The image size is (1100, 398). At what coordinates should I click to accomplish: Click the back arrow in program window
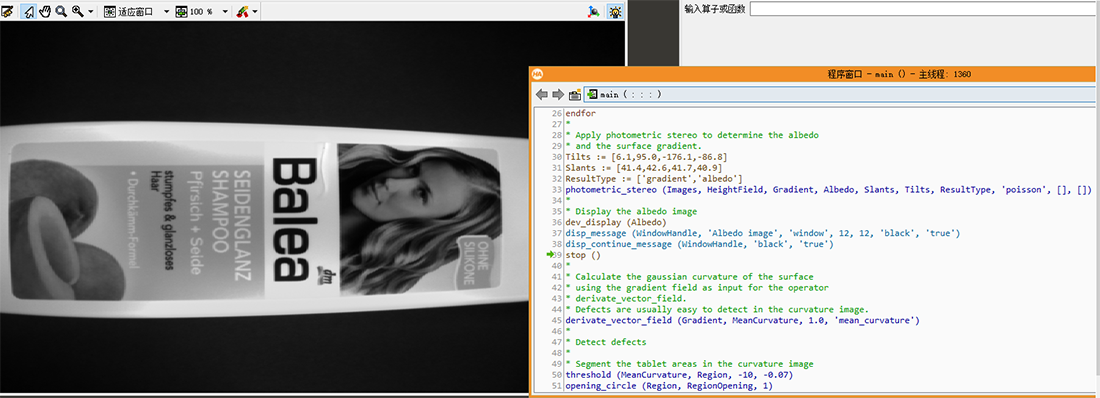pyautogui.click(x=542, y=94)
